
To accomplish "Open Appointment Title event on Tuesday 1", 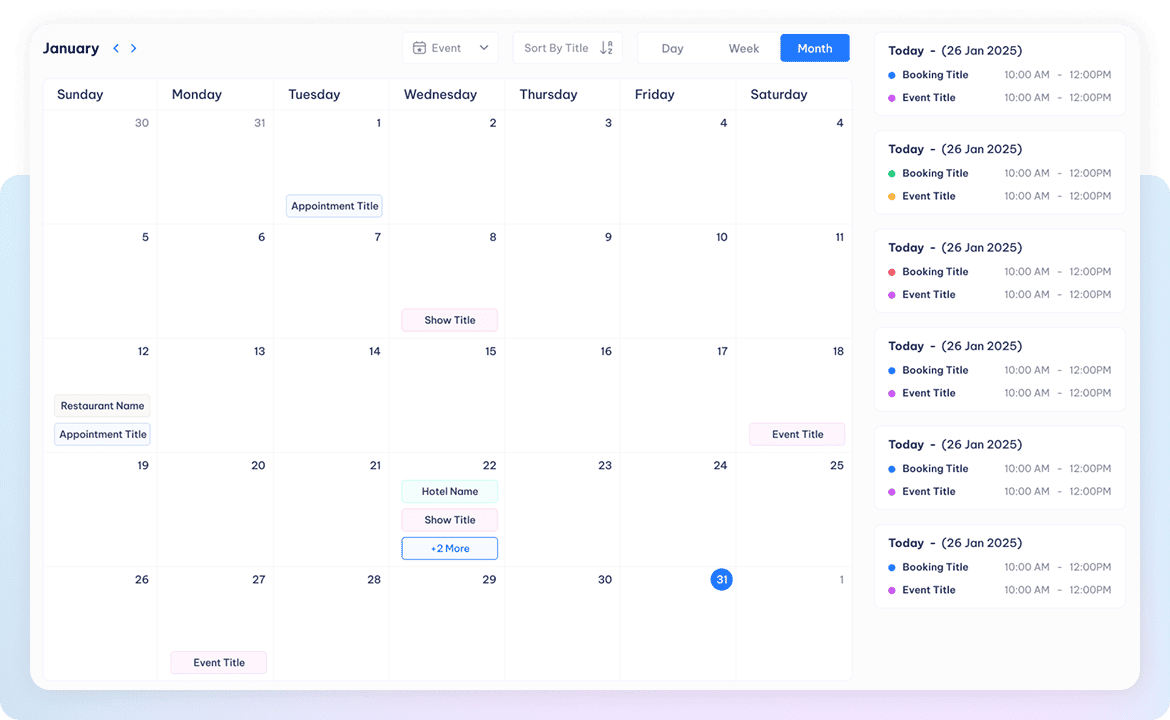I will (x=334, y=206).
